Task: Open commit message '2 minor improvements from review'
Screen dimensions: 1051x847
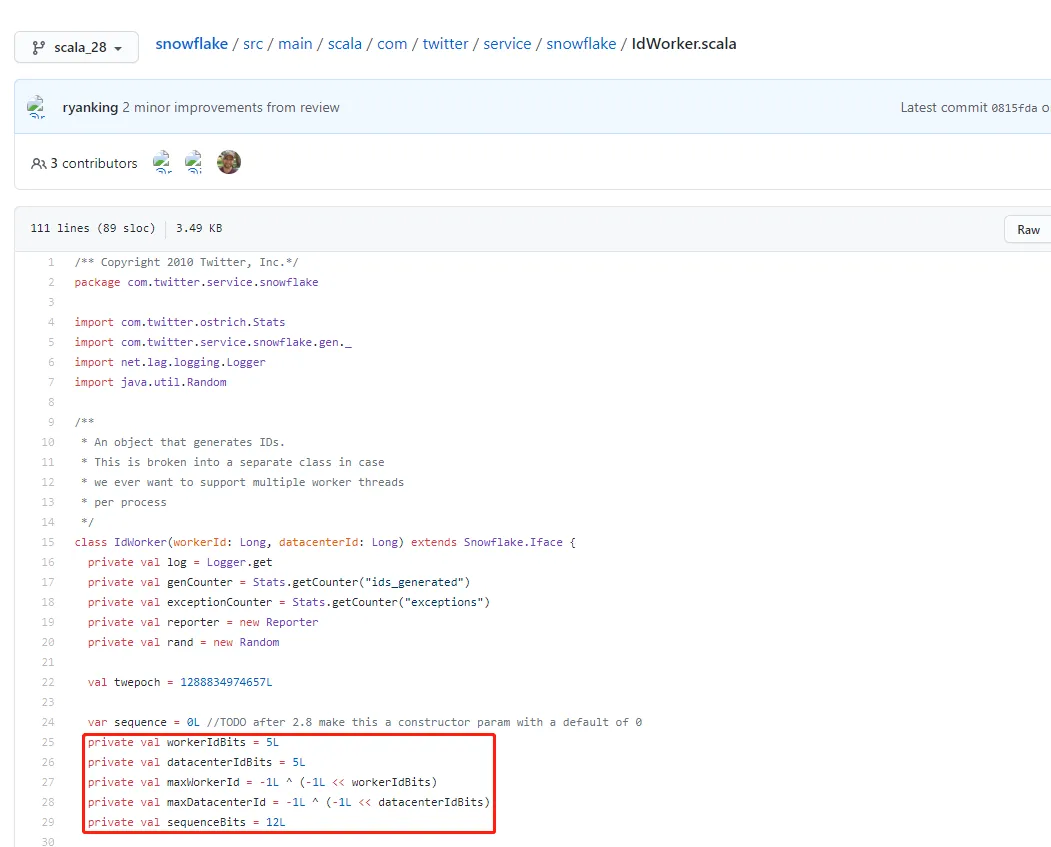Action: point(231,108)
